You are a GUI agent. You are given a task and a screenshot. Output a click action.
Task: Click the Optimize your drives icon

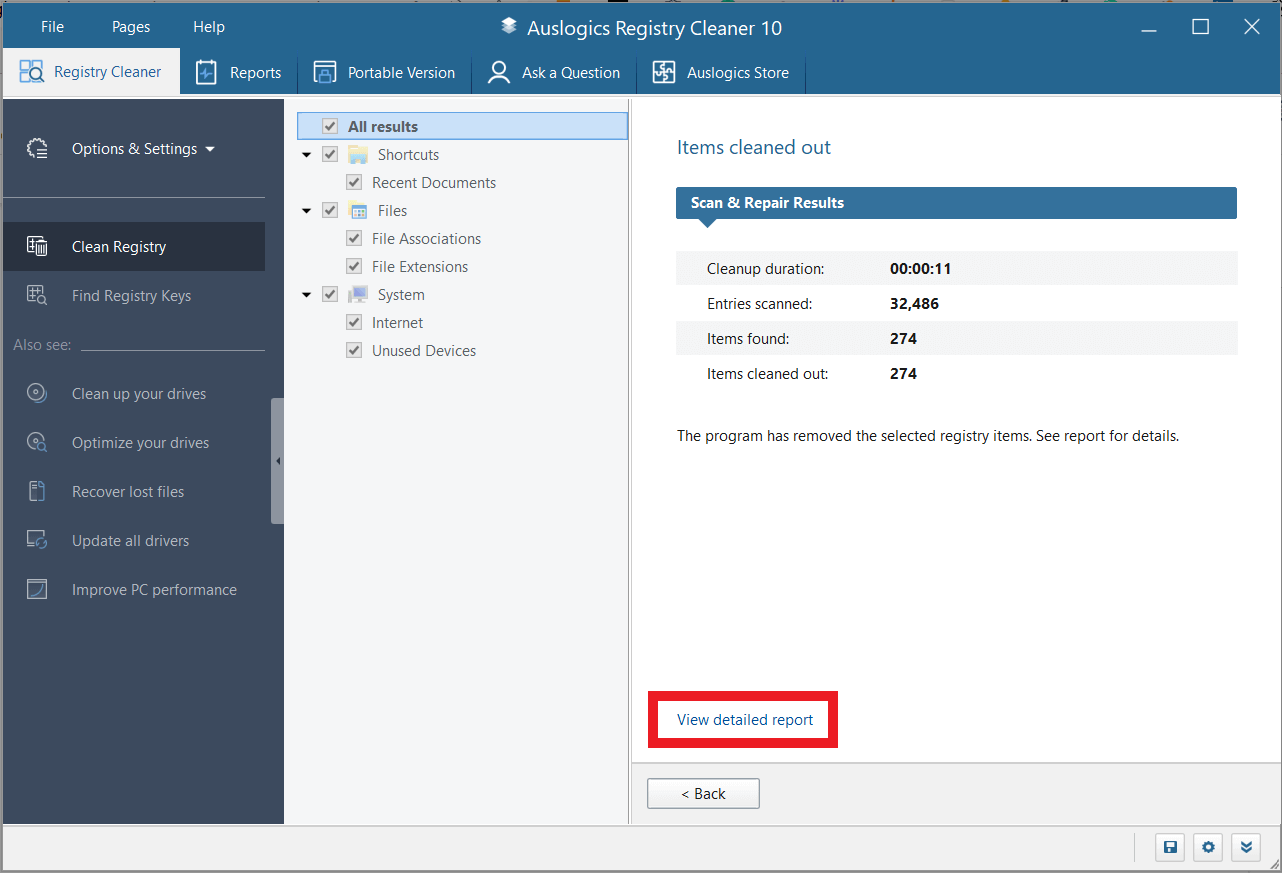pyautogui.click(x=37, y=442)
